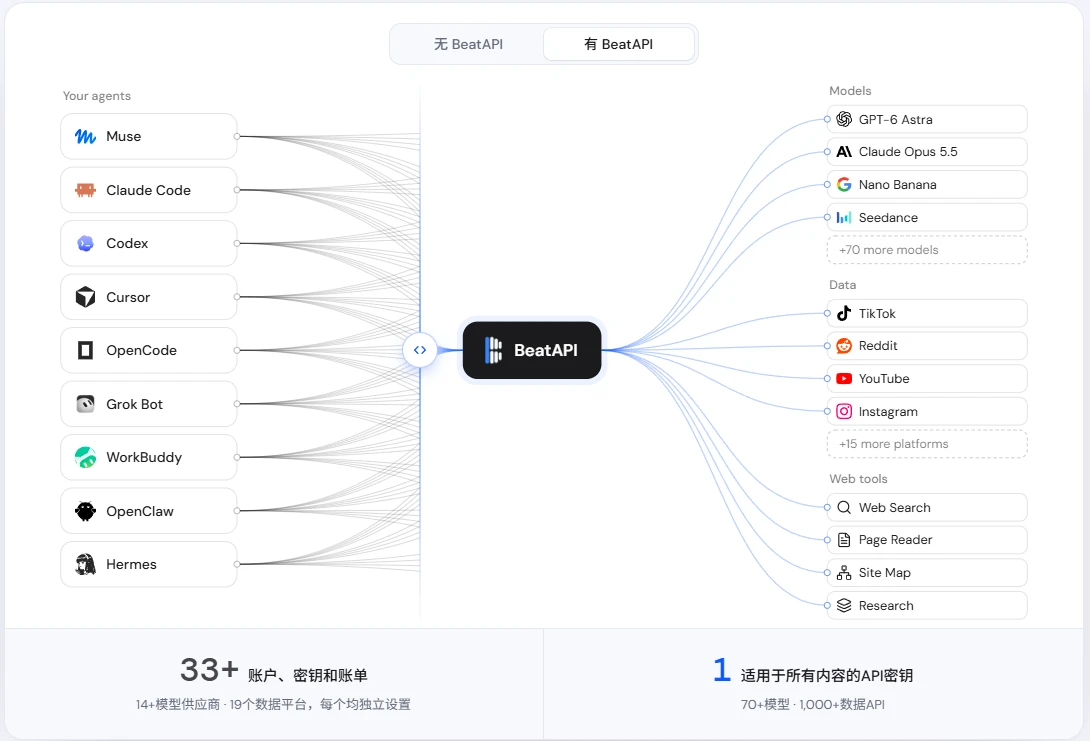This screenshot has width=1090, height=741.
Task: Click the OpenCode square icon
Action: 86,350
